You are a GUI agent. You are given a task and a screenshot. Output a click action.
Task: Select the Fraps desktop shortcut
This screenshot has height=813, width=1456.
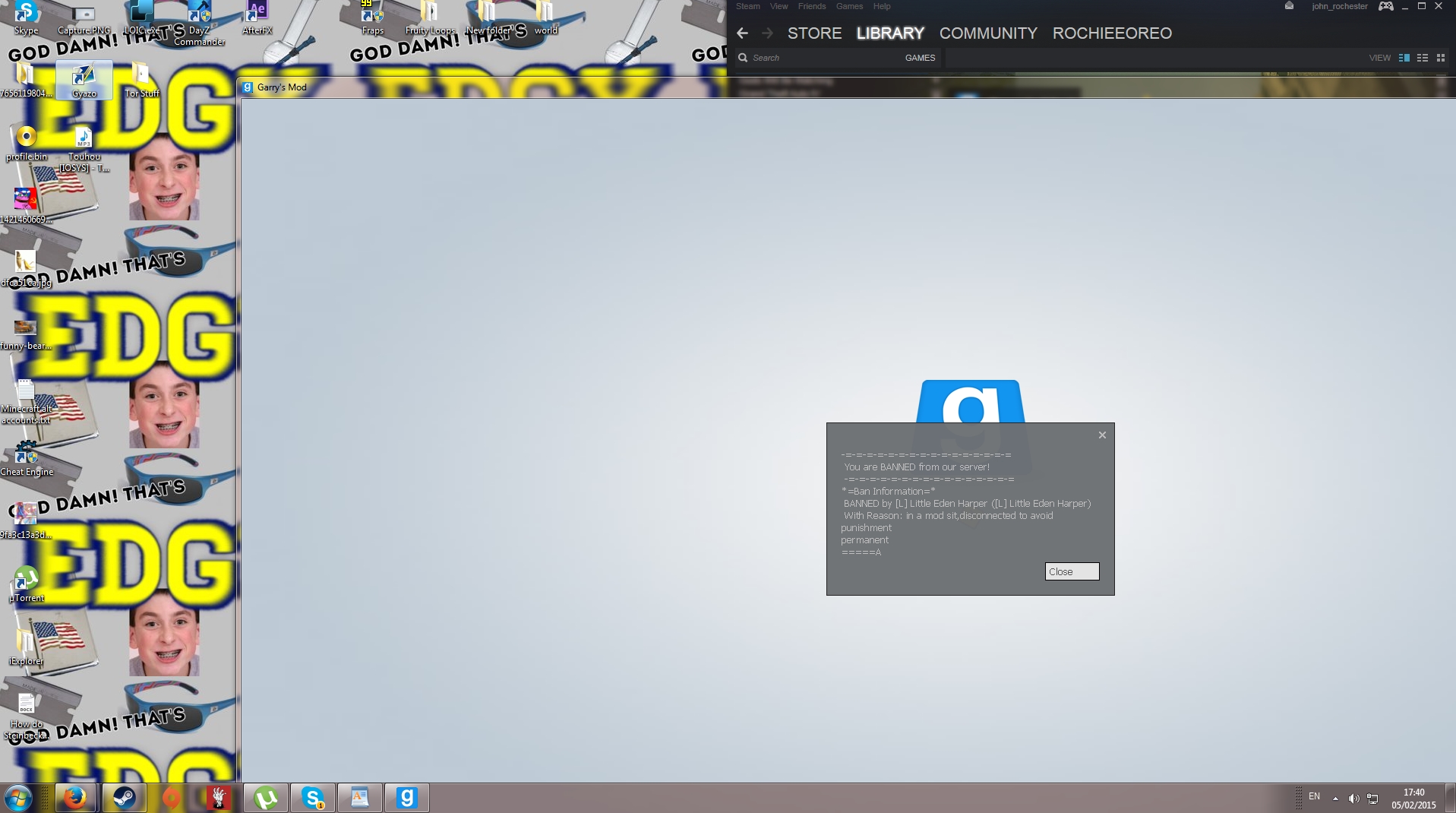[372, 18]
